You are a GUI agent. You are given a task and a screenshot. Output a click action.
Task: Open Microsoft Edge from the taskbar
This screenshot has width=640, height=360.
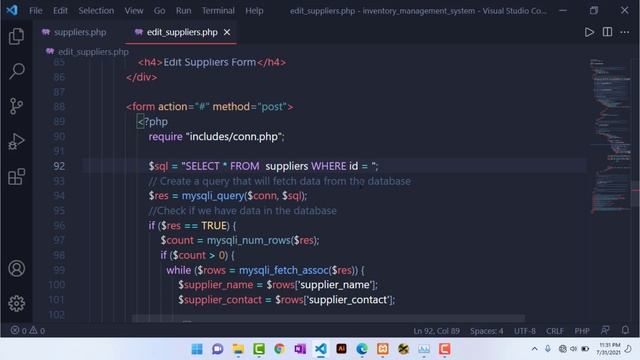[362, 349]
